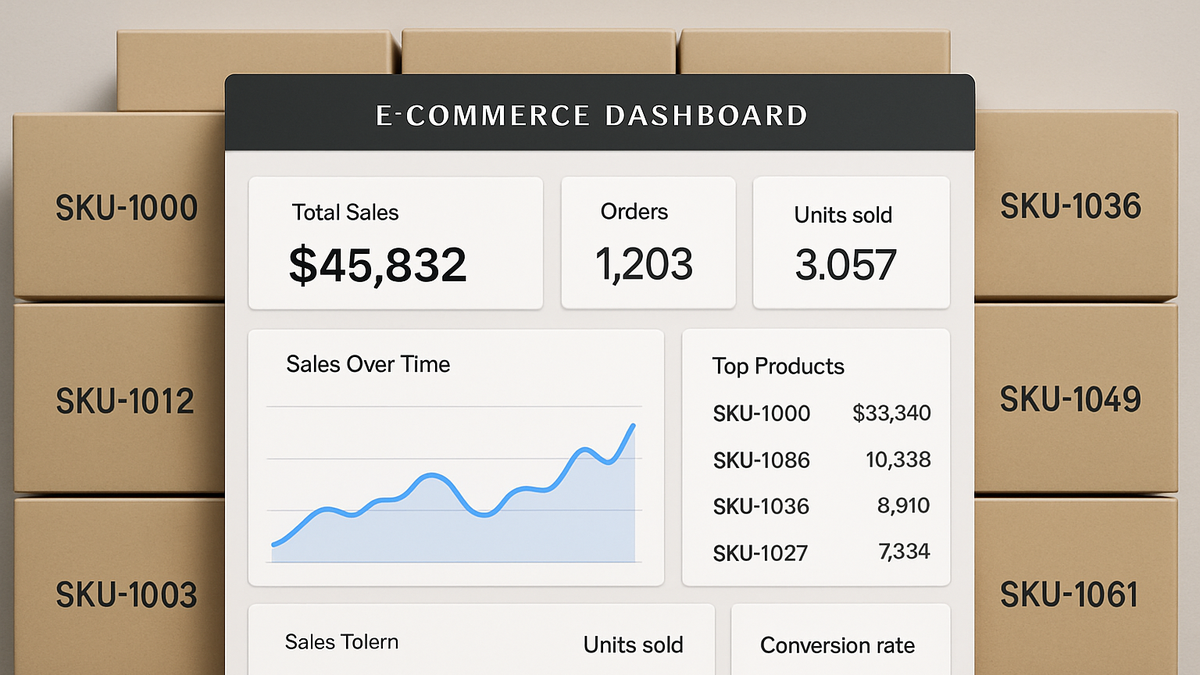The height and width of the screenshot is (675, 1200).
Task: Choose SKU-1036 in the Top Products list
Action: (761, 507)
